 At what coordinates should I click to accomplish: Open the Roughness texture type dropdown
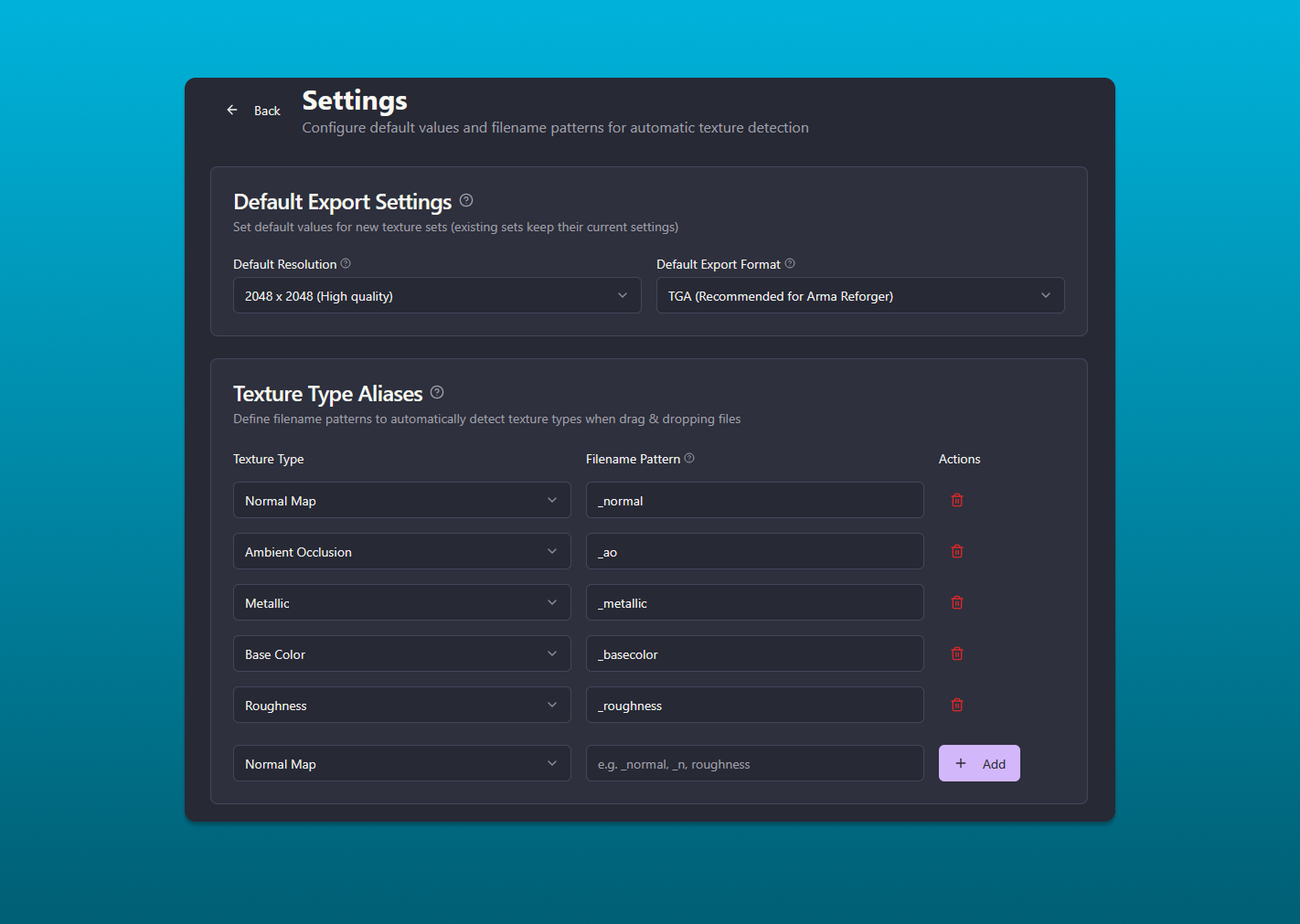pos(401,705)
